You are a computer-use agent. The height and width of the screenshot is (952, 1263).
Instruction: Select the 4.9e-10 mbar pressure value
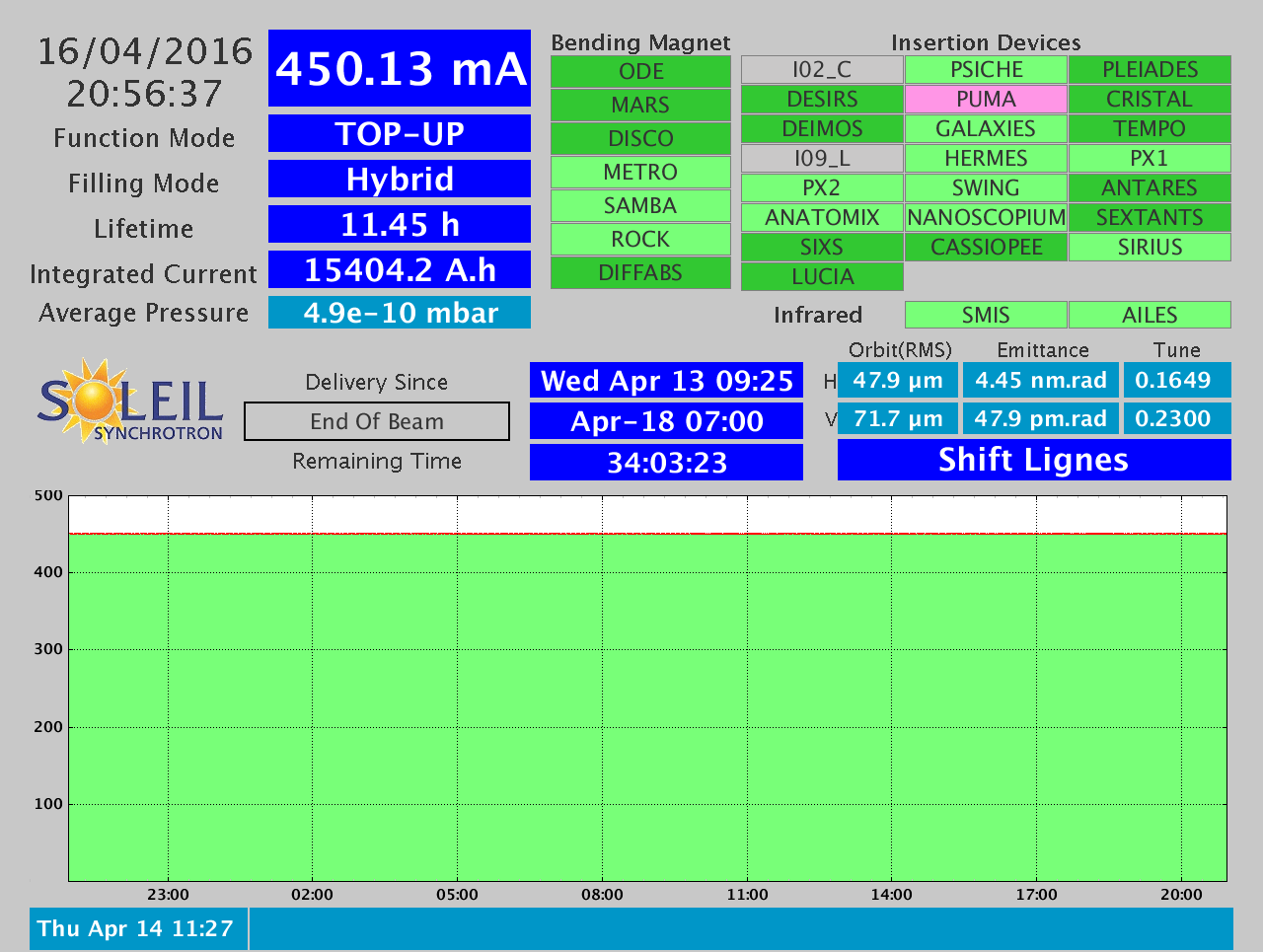tap(400, 313)
